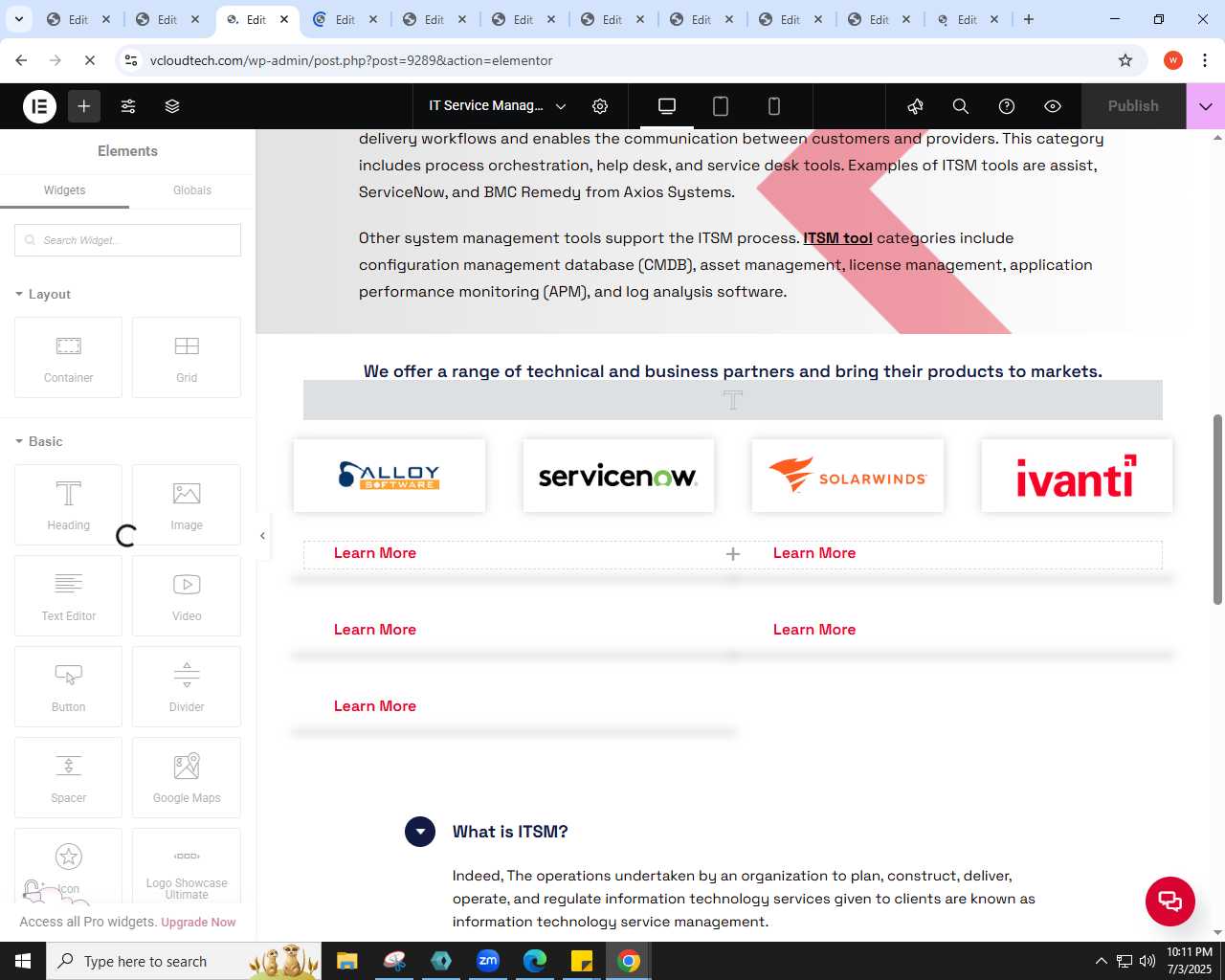Focus the Search Widget input field
The width and height of the screenshot is (1225, 980).
click(x=127, y=240)
